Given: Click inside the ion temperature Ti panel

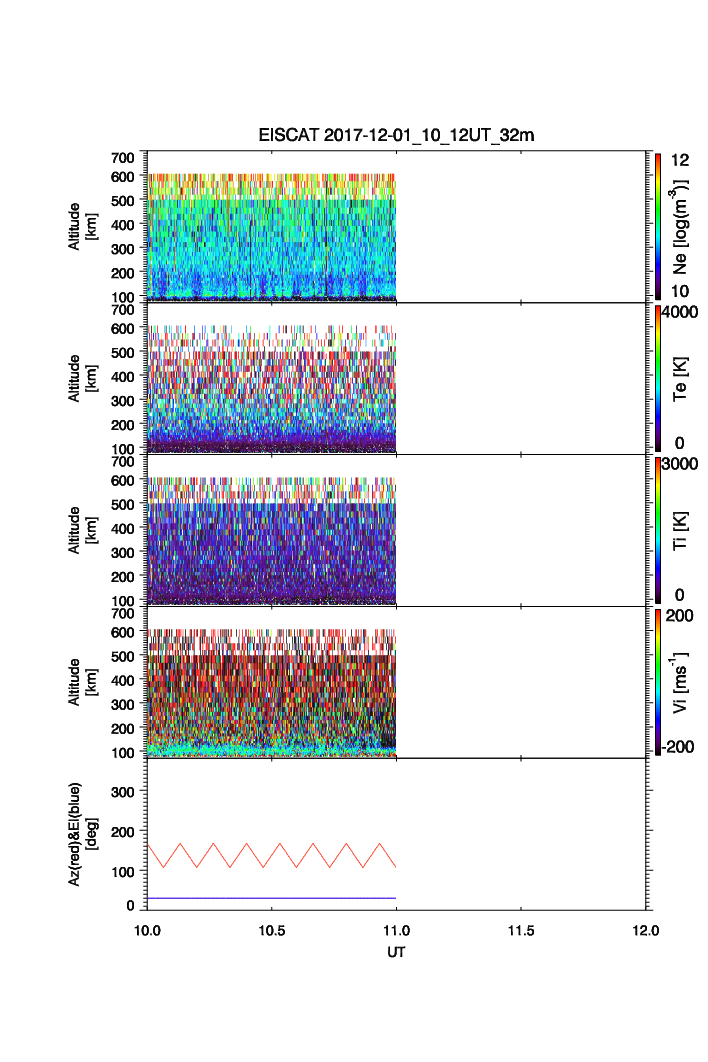Looking at the screenshot, I should tap(271, 540).
